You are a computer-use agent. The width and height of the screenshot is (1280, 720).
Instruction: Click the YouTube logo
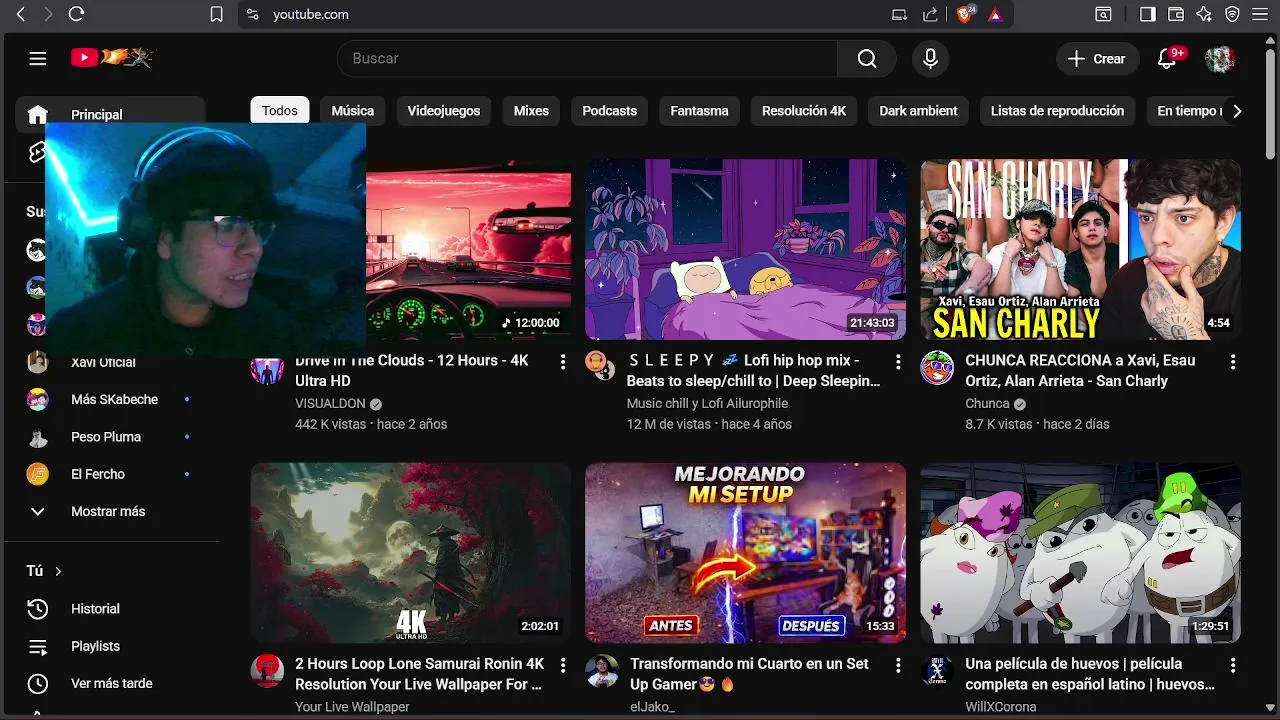coord(112,58)
